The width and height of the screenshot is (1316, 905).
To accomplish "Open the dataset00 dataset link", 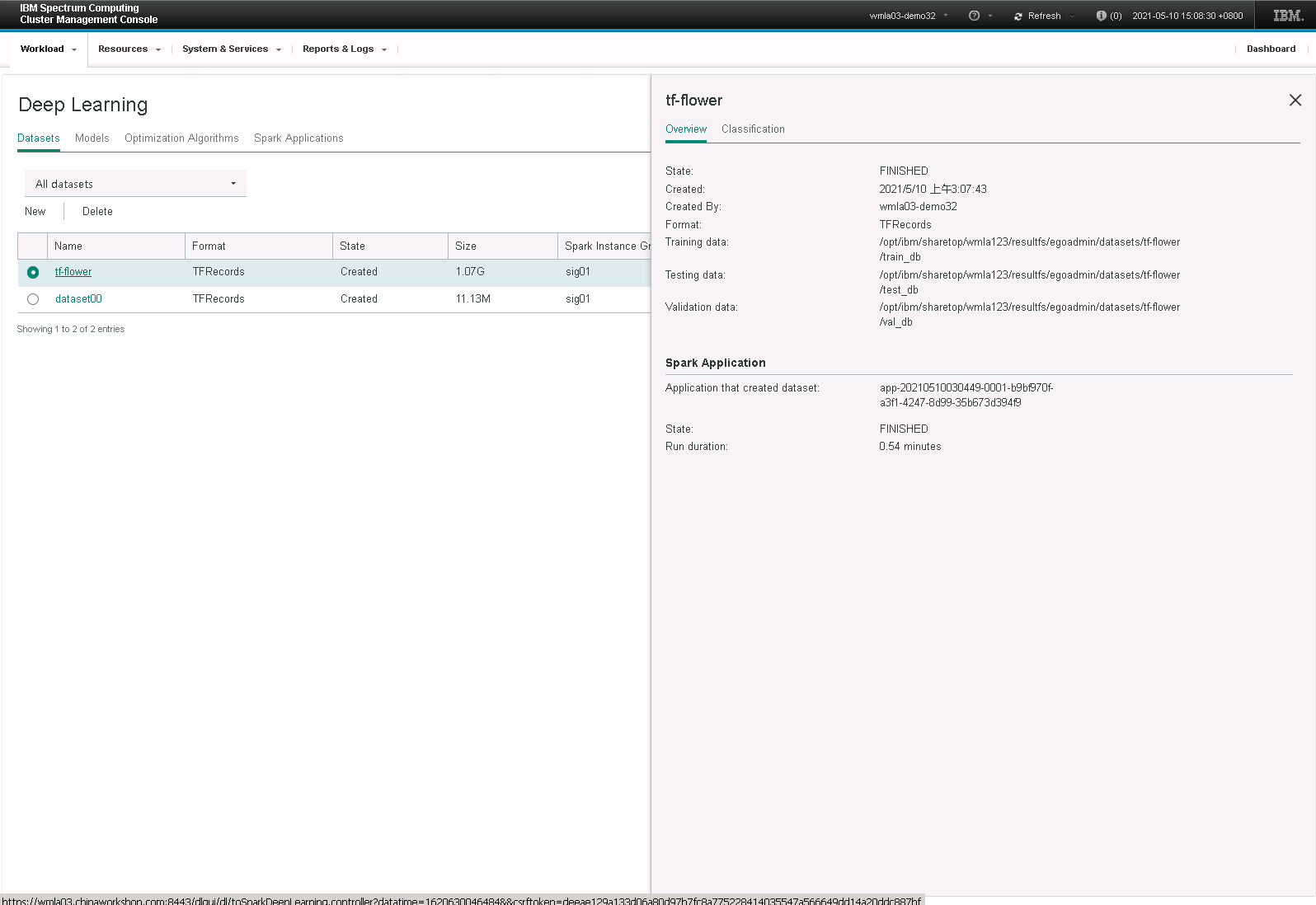I will (78, 299).
